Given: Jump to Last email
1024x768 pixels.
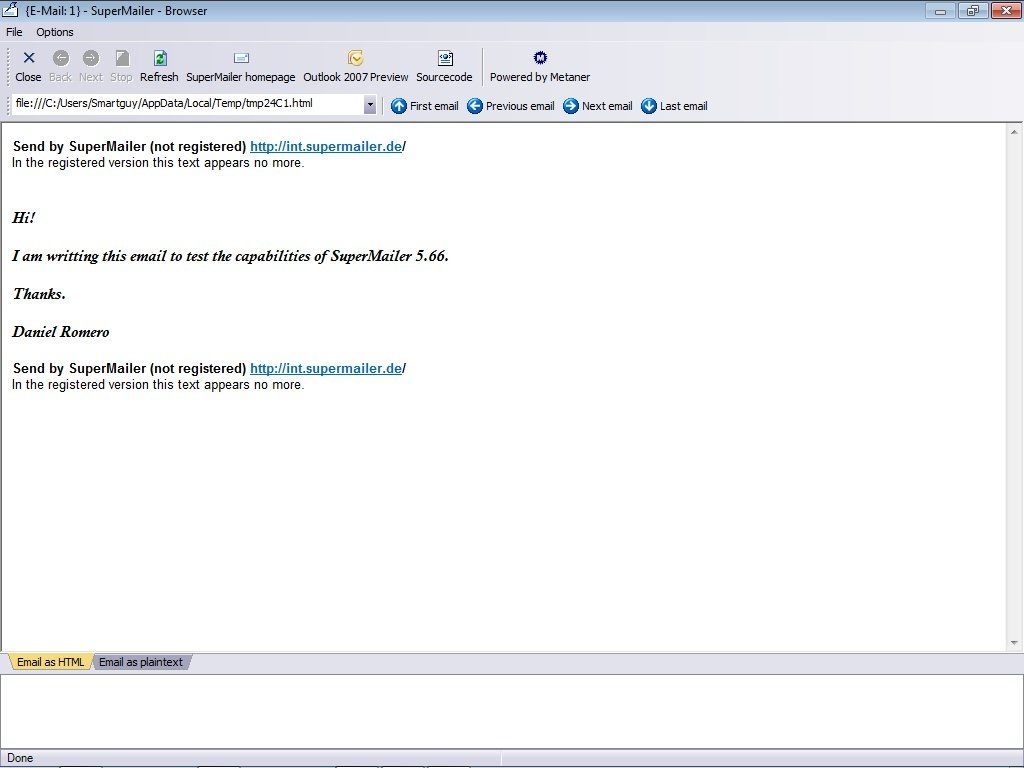Looking at the screenshot, I should [x=674, y=106].
